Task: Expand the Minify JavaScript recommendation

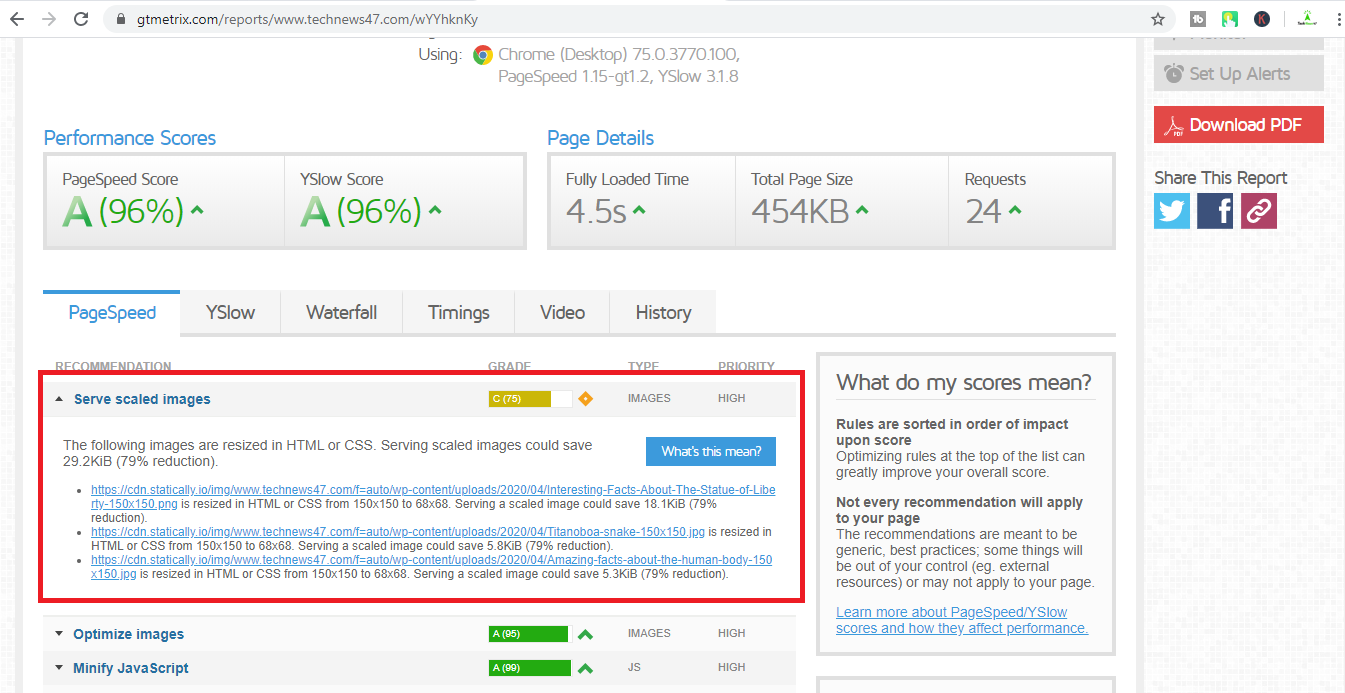Action: coord(59,668)
